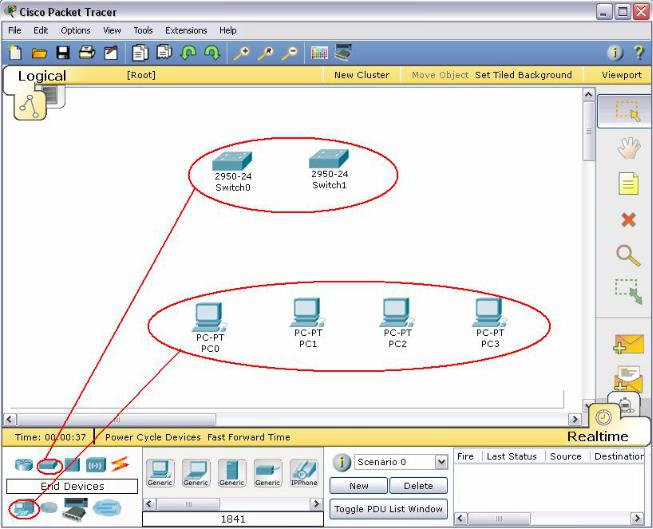
Task: Redo the action with green arrow
Action: click(x=212, y=53)
